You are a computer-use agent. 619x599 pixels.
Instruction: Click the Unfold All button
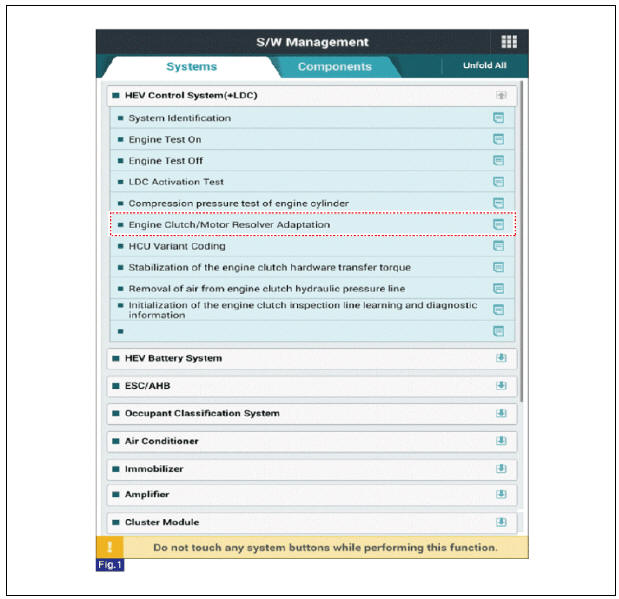pos(485,66)
